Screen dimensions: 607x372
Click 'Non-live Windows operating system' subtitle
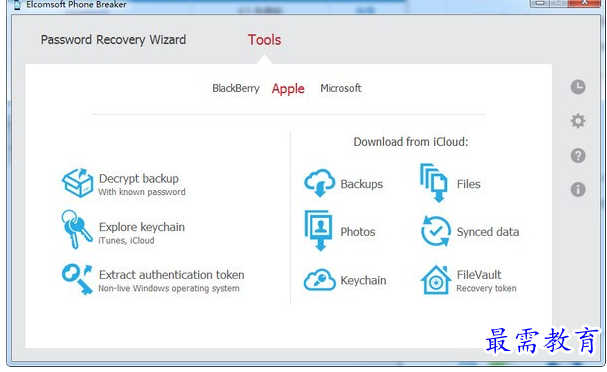pos(169,288)
